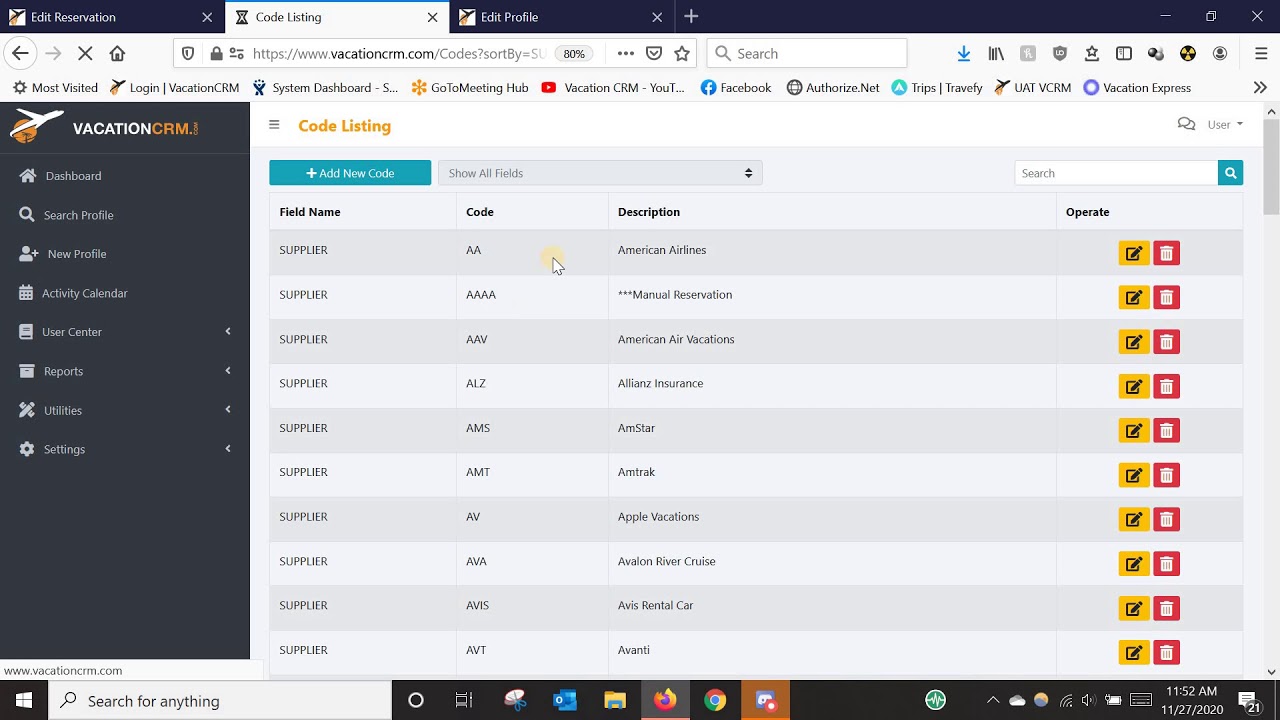The height and width of the screenshot is (720, 1280).
Task: Bookmark this page with the star
Action: click(682, 54)
